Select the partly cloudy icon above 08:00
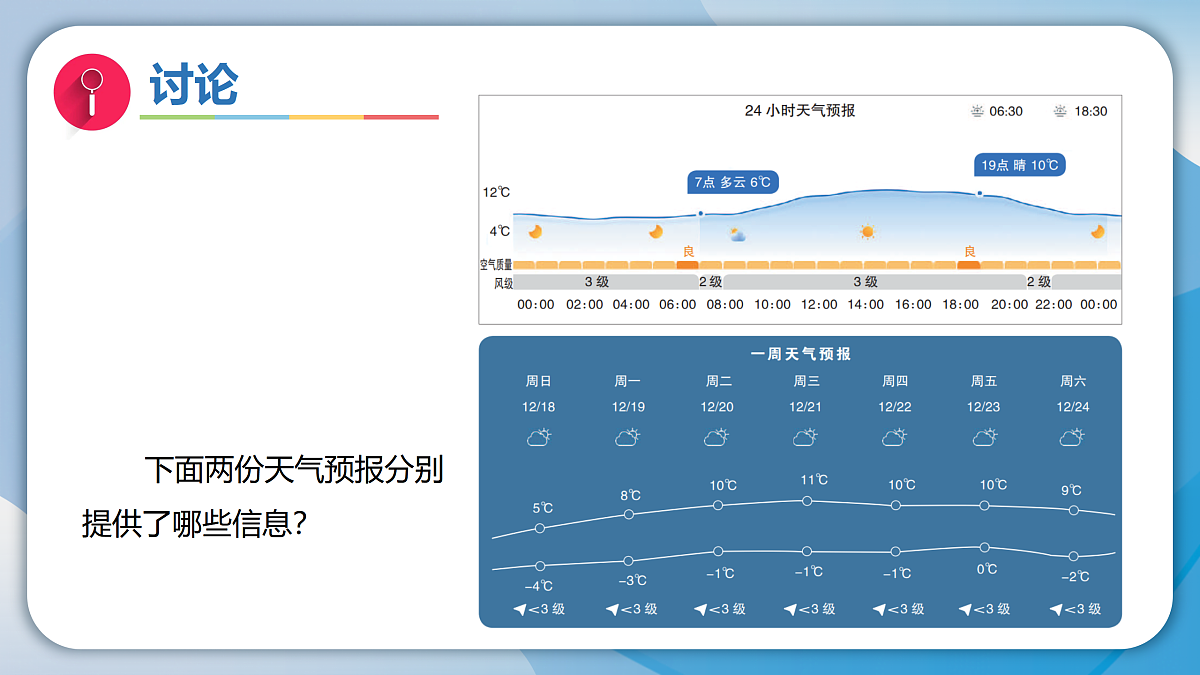 point(737,235)
